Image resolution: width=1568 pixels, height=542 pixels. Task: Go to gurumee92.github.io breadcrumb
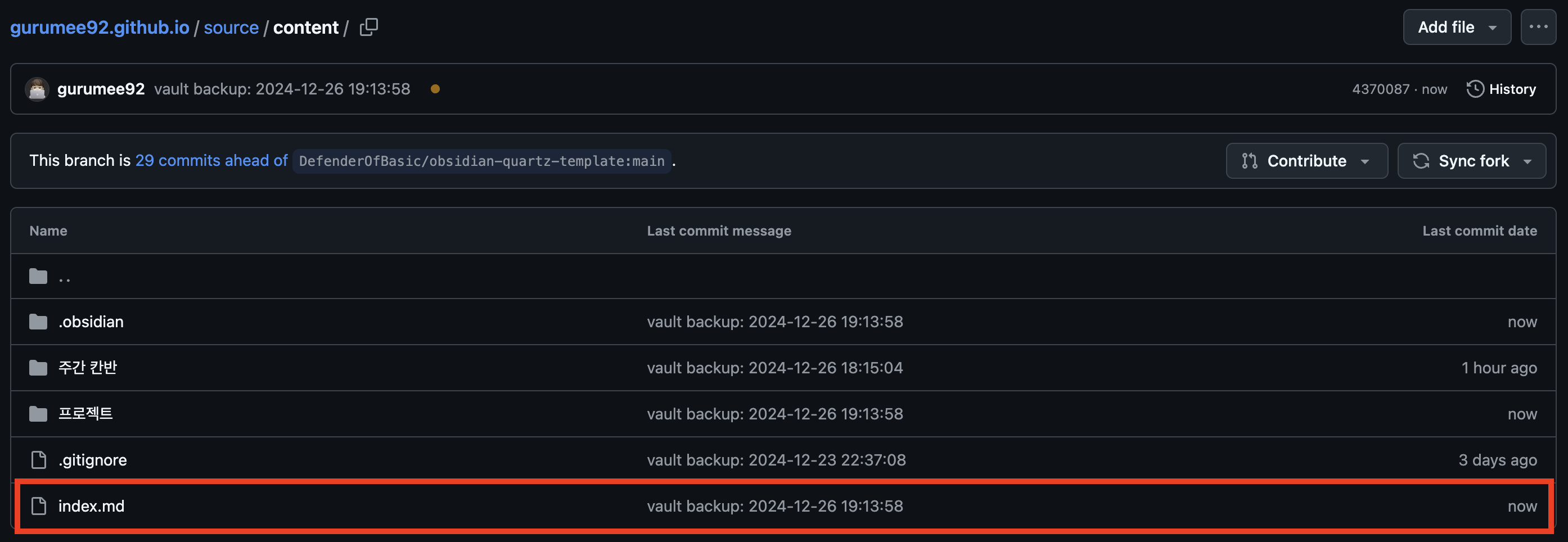click(x=100, y=28)
